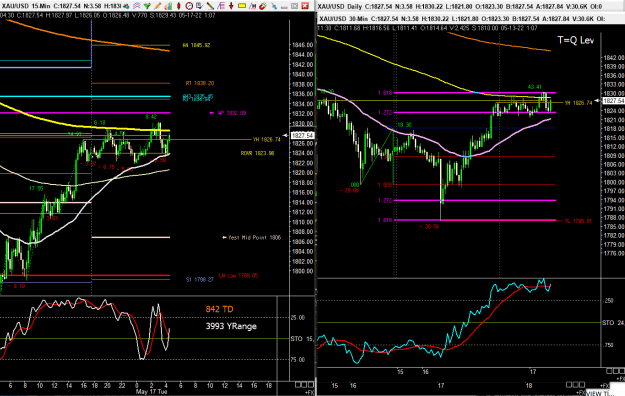
Task: Click 'YH 1826.74' label in the 15-Min chart
Action: (x=267, y=140)
